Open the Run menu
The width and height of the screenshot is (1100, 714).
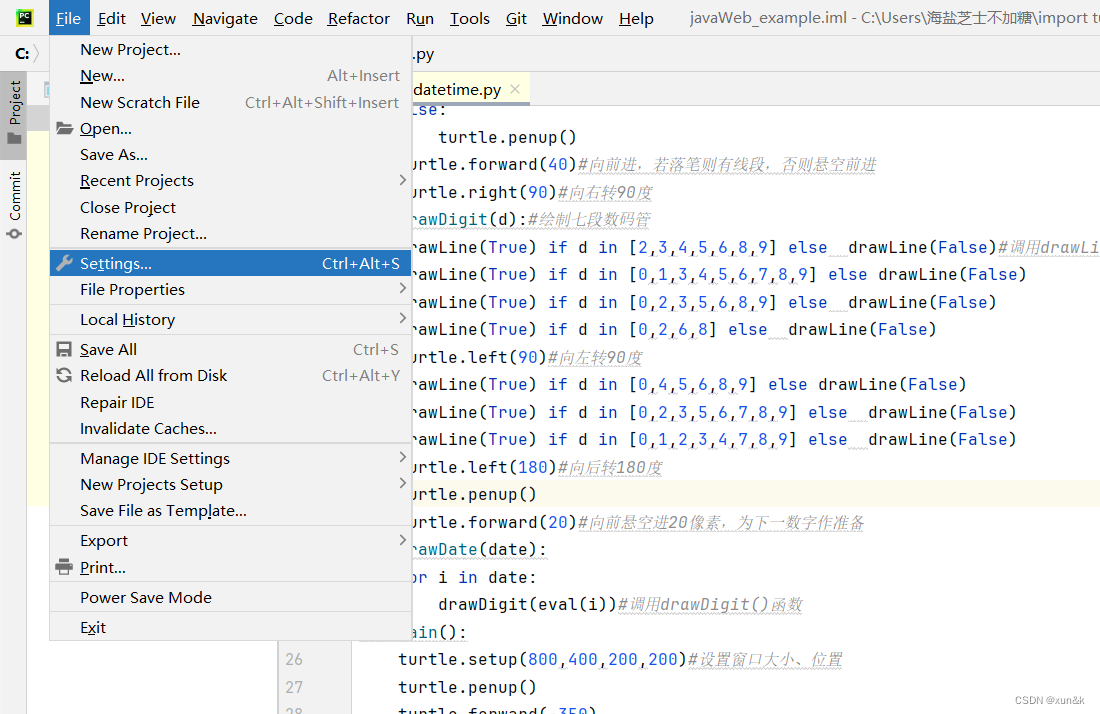coord(419,17)
